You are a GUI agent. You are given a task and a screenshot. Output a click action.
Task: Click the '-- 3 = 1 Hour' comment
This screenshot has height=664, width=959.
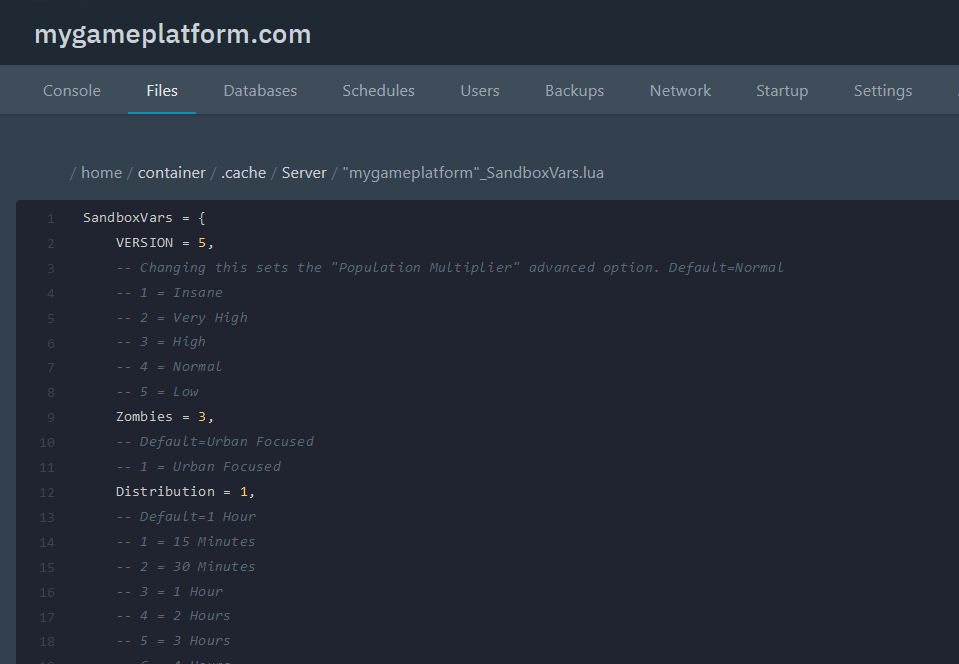169,592
